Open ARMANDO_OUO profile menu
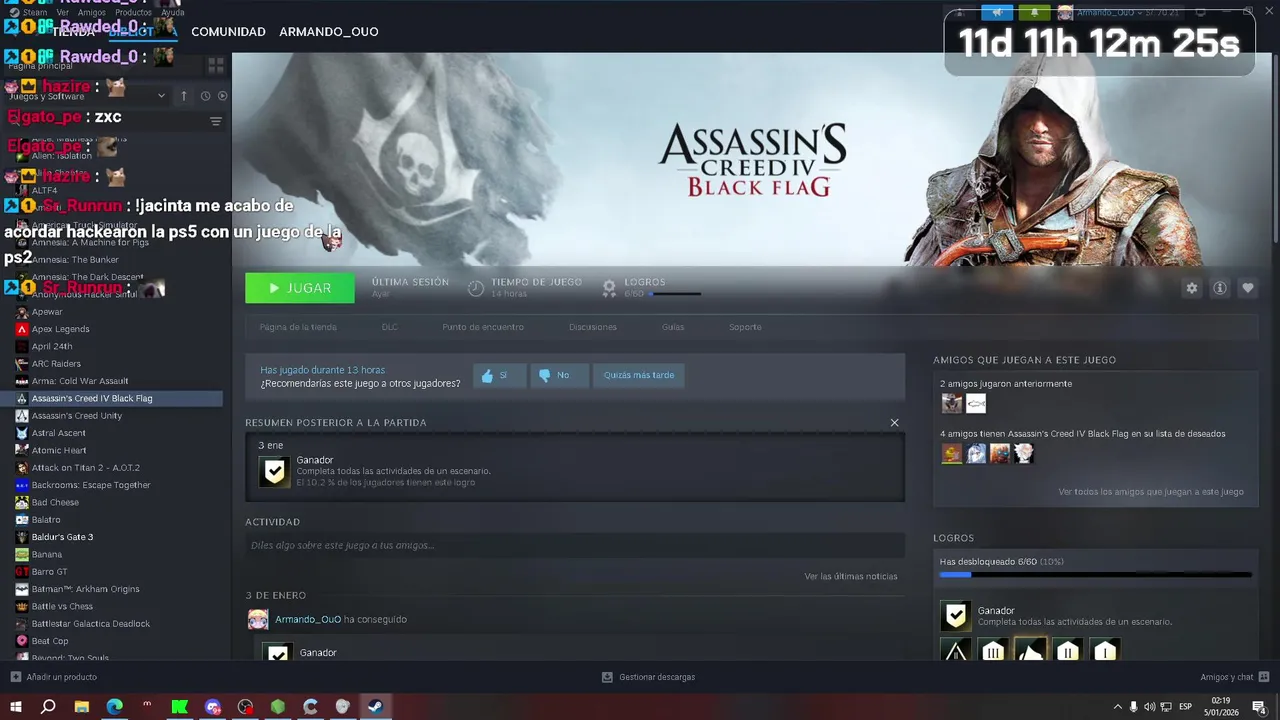Image resolution: width=1280 pixels, height=720 pixels. tap(329, 32)
